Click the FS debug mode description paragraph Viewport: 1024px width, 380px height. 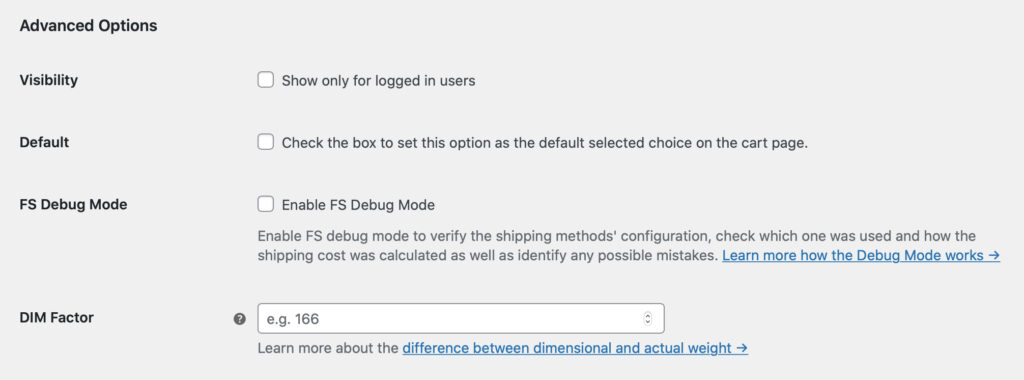coord(616,245)
